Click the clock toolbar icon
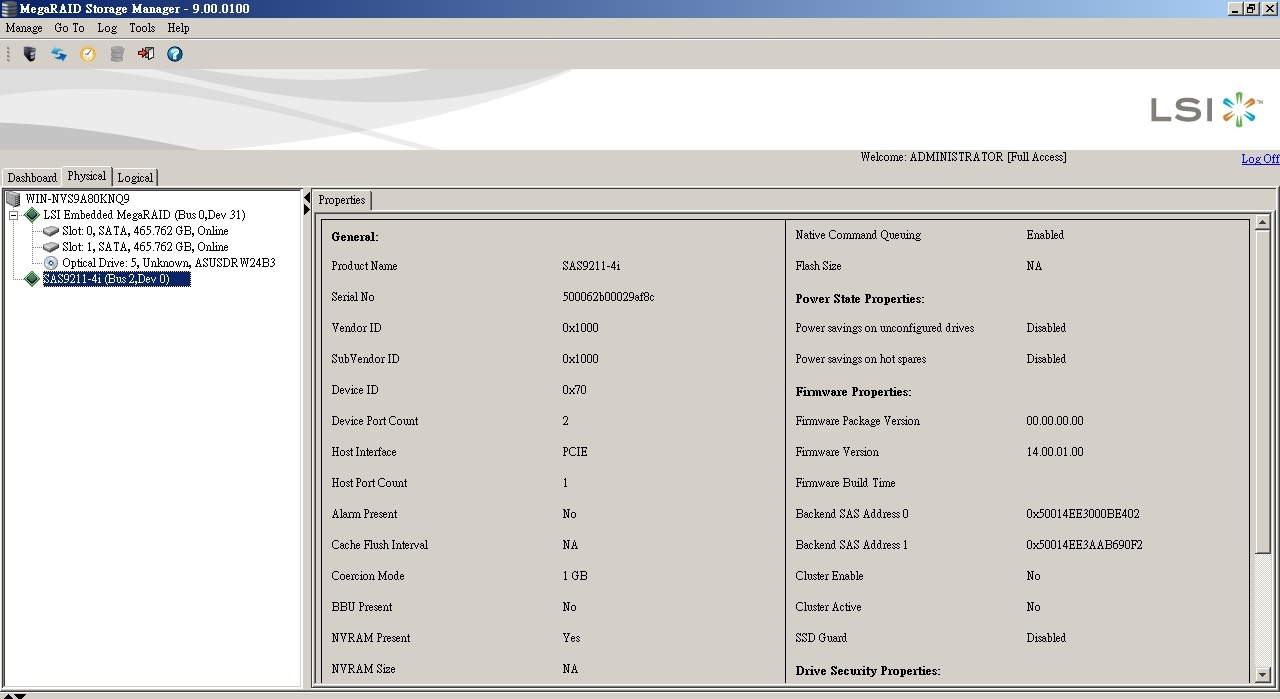This screenshot has height=699, width=1280. point(88,54)
